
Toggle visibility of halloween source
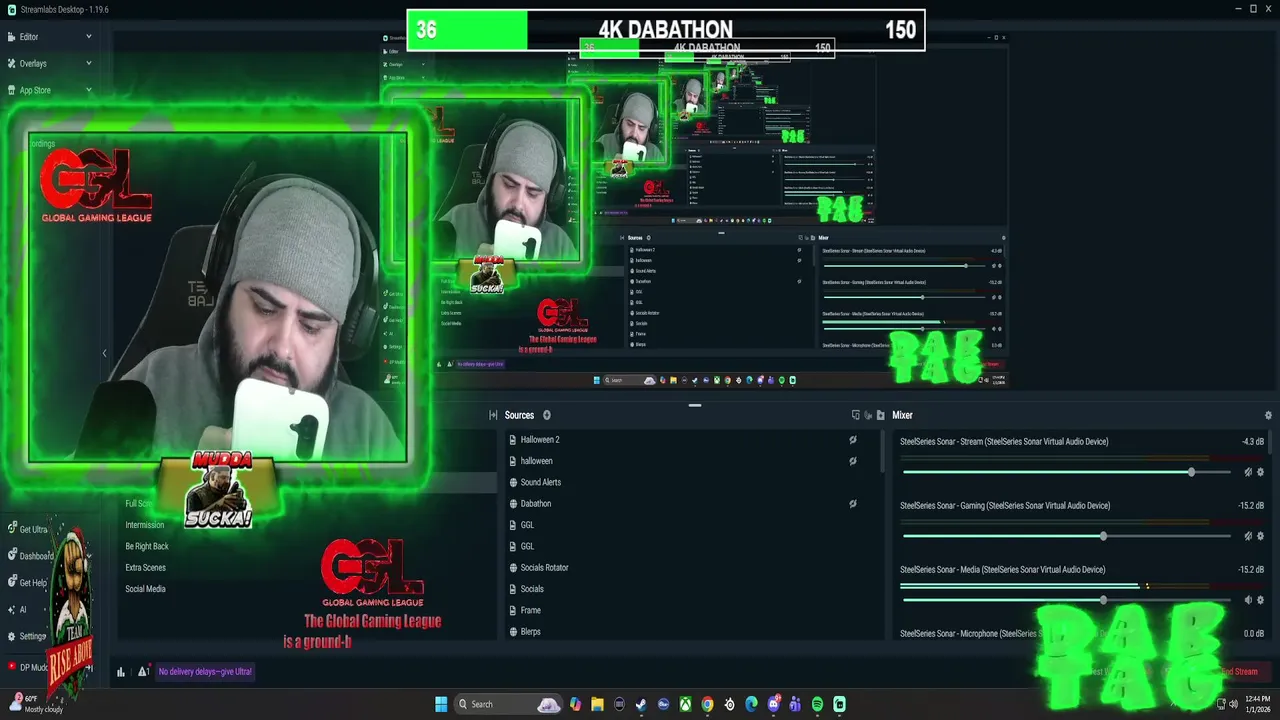click(x=853, y=461)
